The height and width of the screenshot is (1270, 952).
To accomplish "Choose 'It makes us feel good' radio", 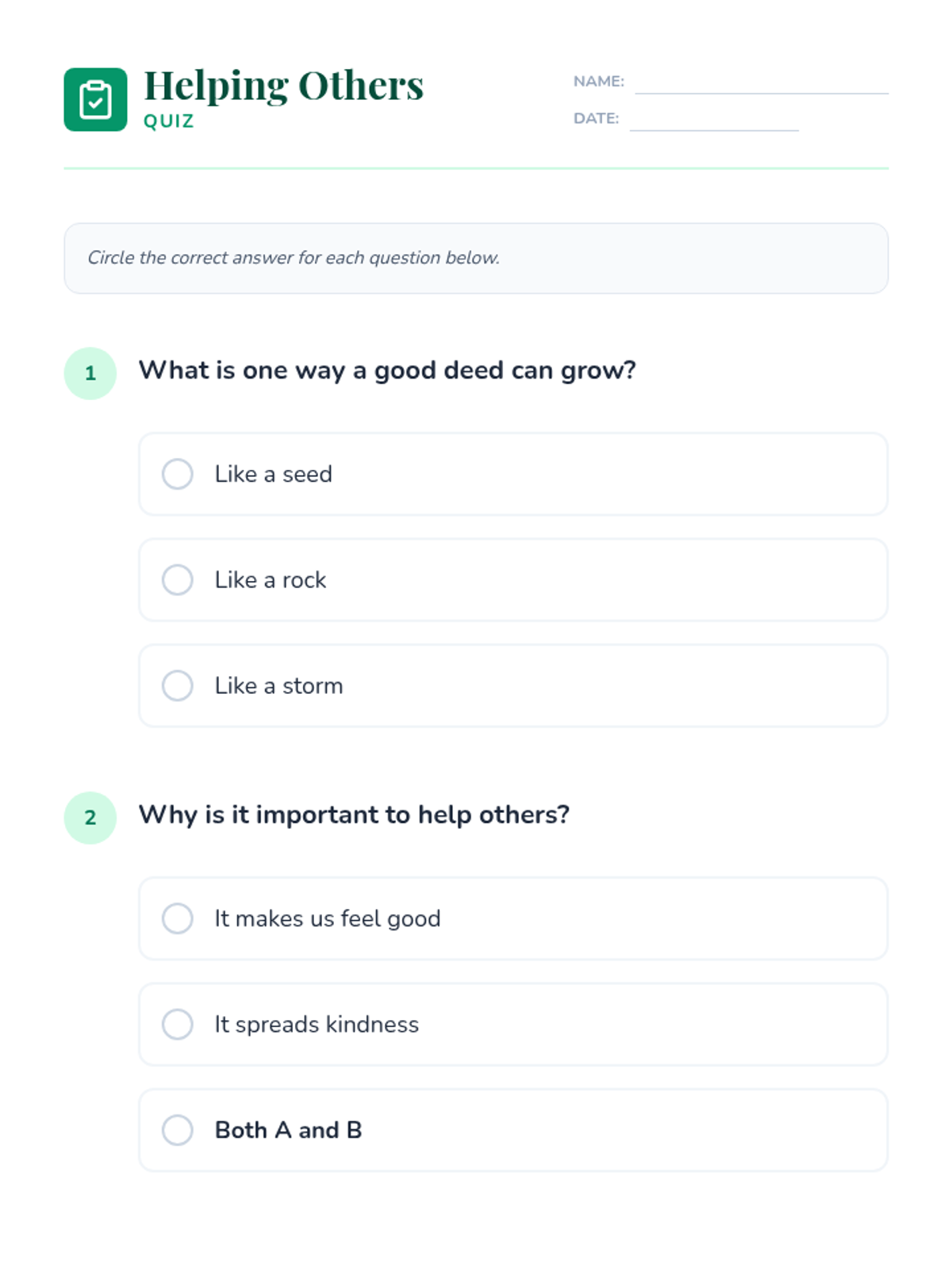I will click(x=178, y=918).
